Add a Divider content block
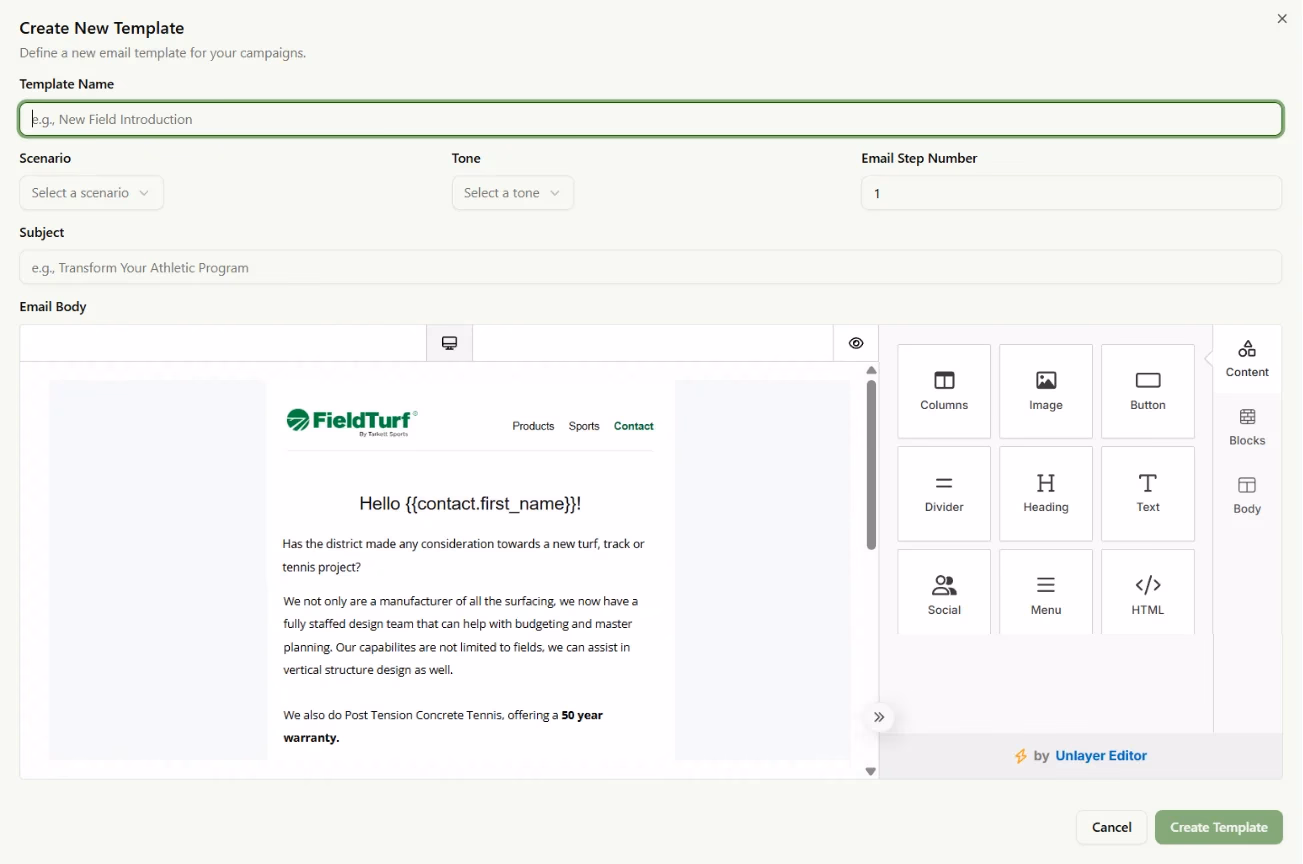The height and width of the screenshot is (864, 1303). click(x=944, y=494)
